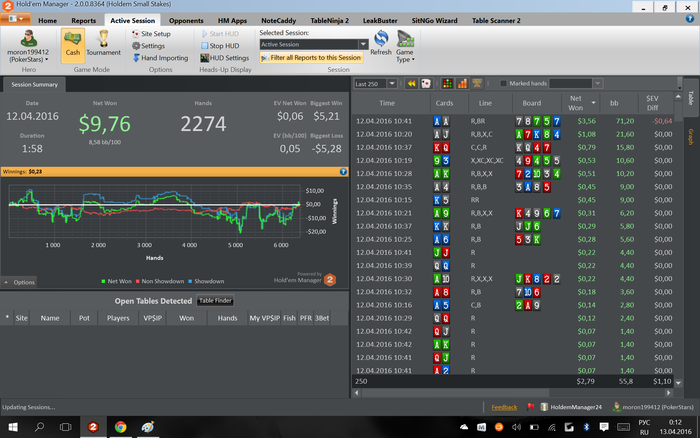Select the Session Summary tab
The width and height of the screenshot is (700, 438).
(34, 84)
